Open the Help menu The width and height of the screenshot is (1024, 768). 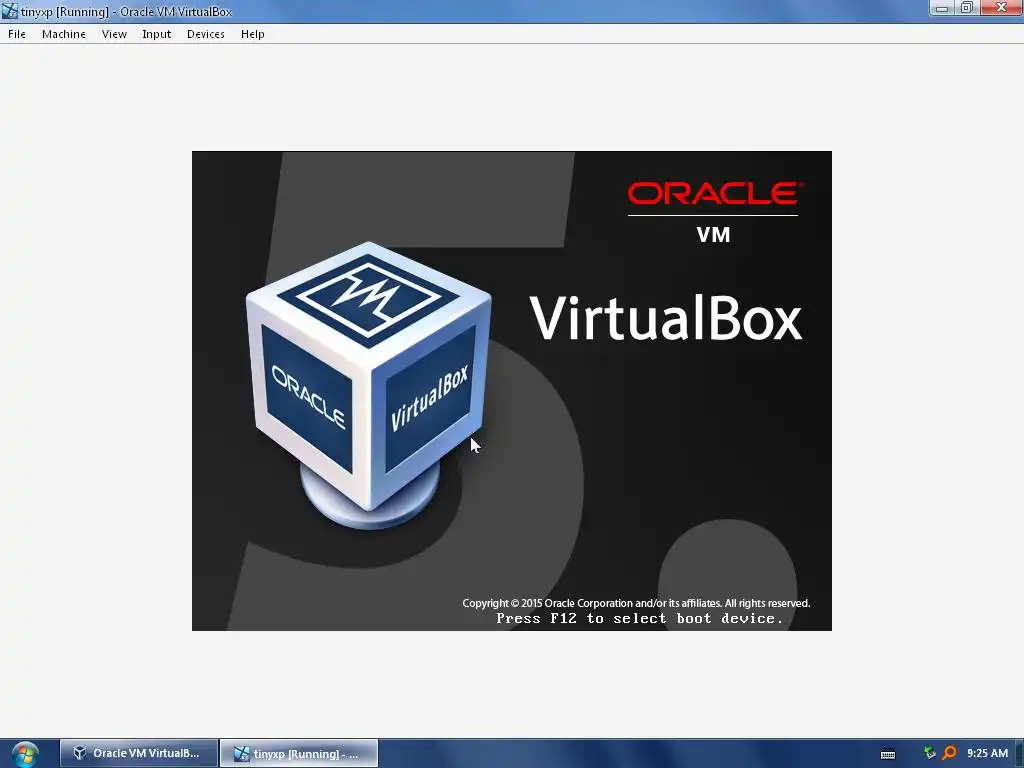pos(252,34)
